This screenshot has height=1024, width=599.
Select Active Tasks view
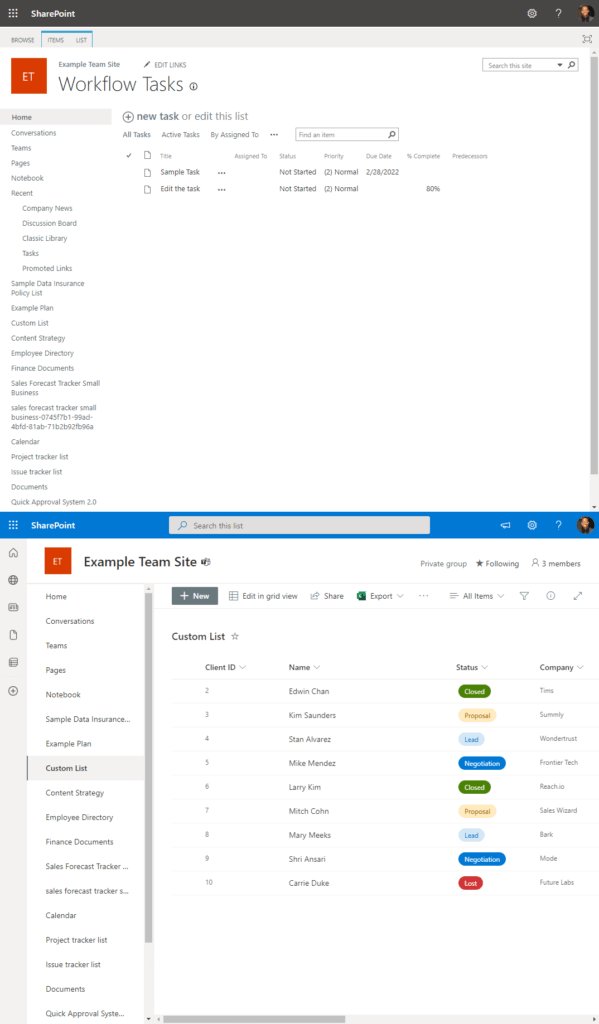pyautogui.click(x=180, y=135)
